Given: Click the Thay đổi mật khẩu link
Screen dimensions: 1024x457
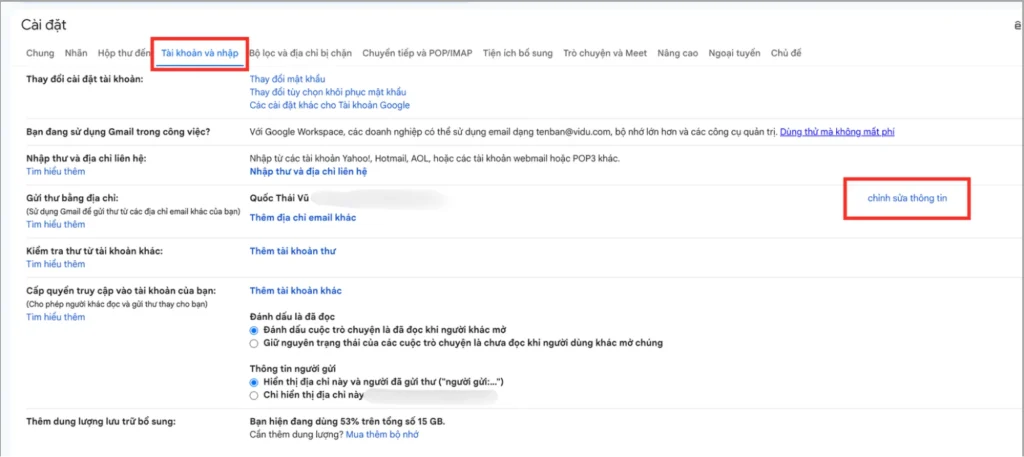Looking at the screenshot, I should click(x=287, y=79).
